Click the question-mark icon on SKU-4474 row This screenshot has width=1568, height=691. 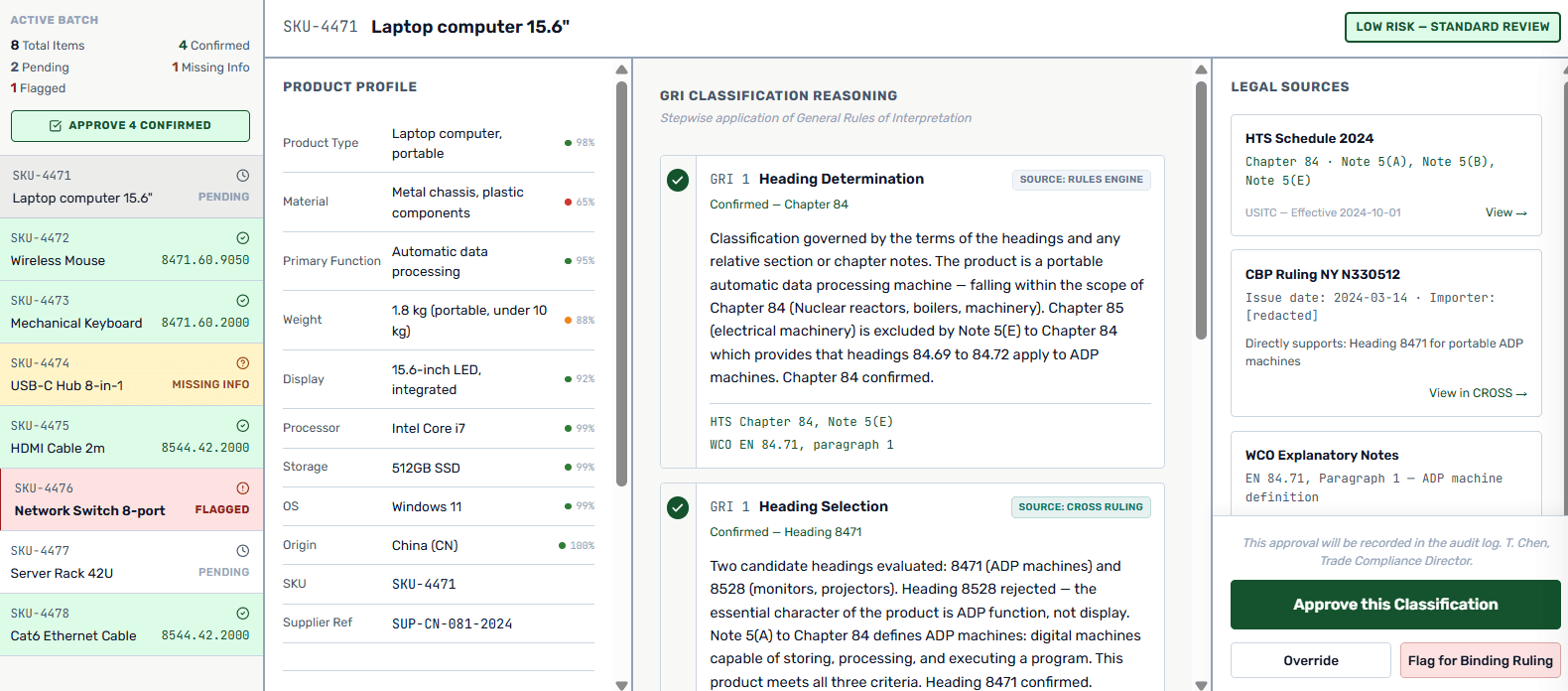[x=243, y=363]
